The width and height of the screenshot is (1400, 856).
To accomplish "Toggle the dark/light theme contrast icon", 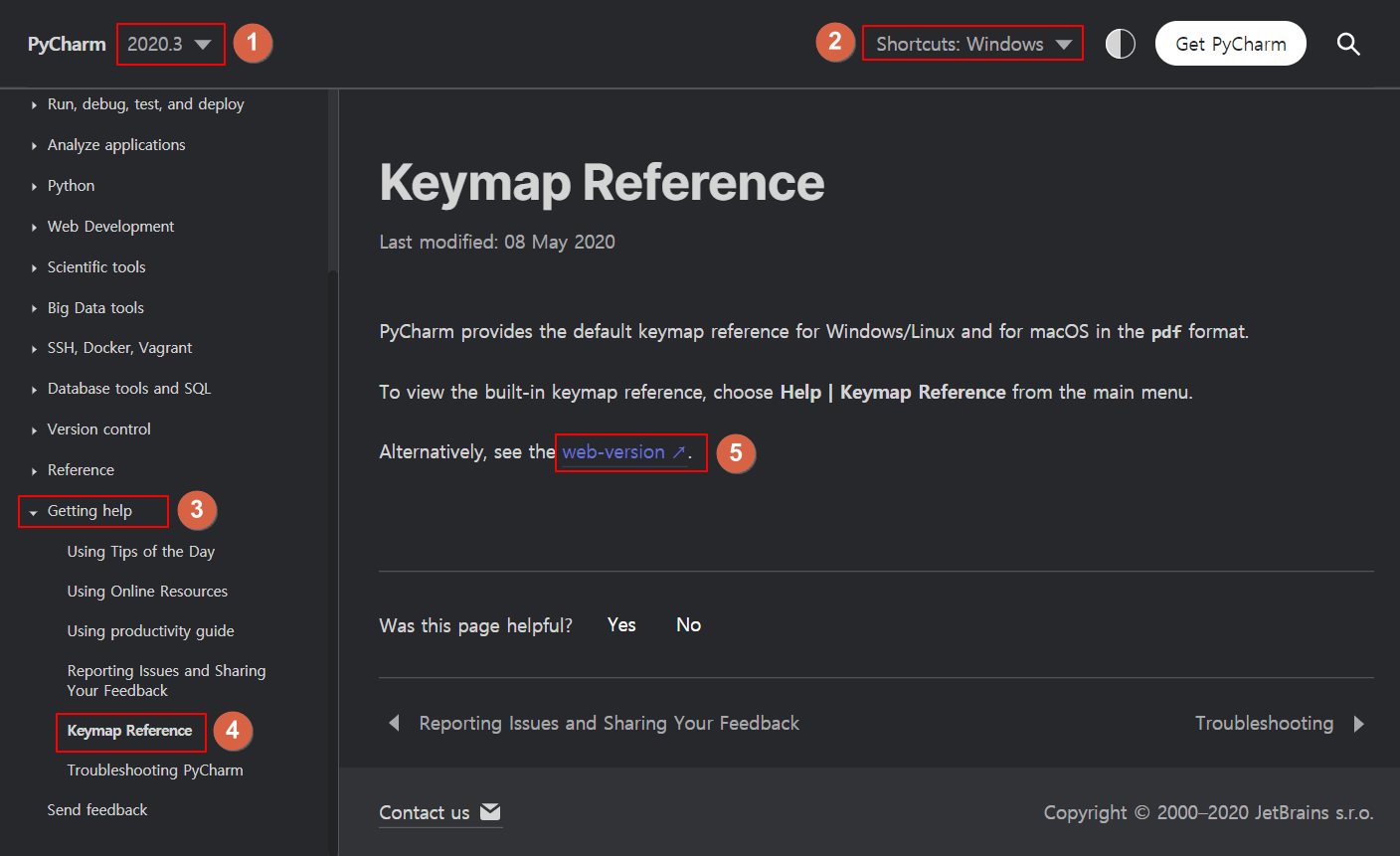I will coord(1121,44).
